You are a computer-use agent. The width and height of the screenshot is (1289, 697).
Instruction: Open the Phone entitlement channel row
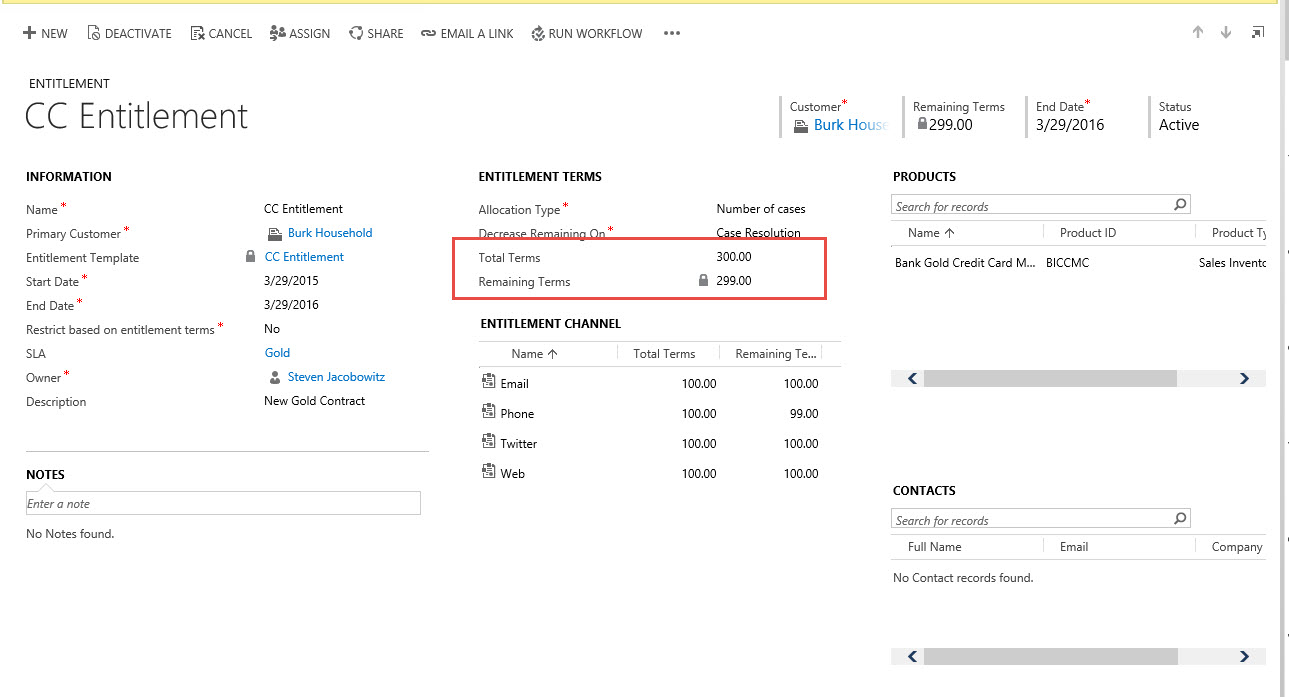[517, 414]
